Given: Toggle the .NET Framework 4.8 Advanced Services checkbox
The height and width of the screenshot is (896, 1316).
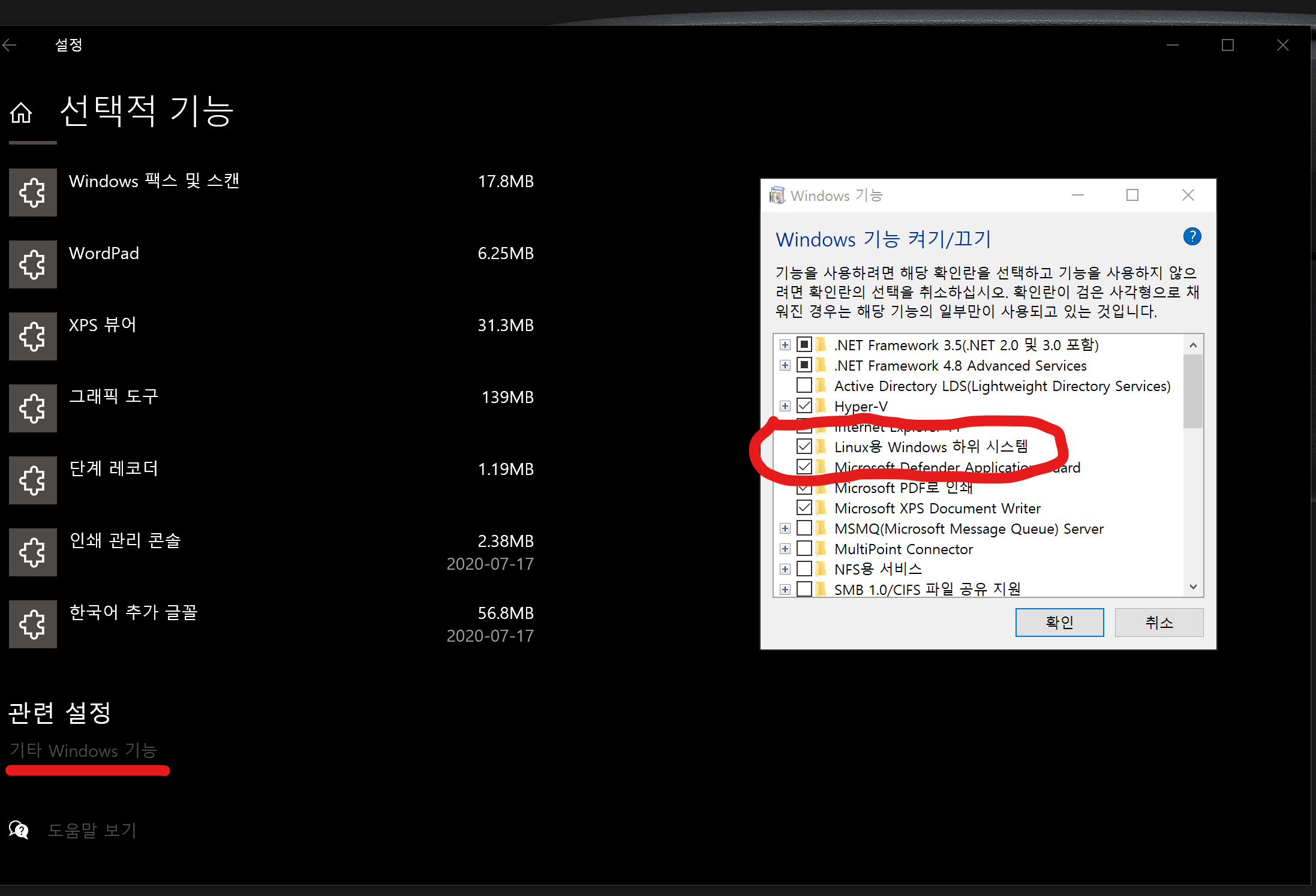Looking at the screenshot, I should pyautogui.click(x=804, y=365).
